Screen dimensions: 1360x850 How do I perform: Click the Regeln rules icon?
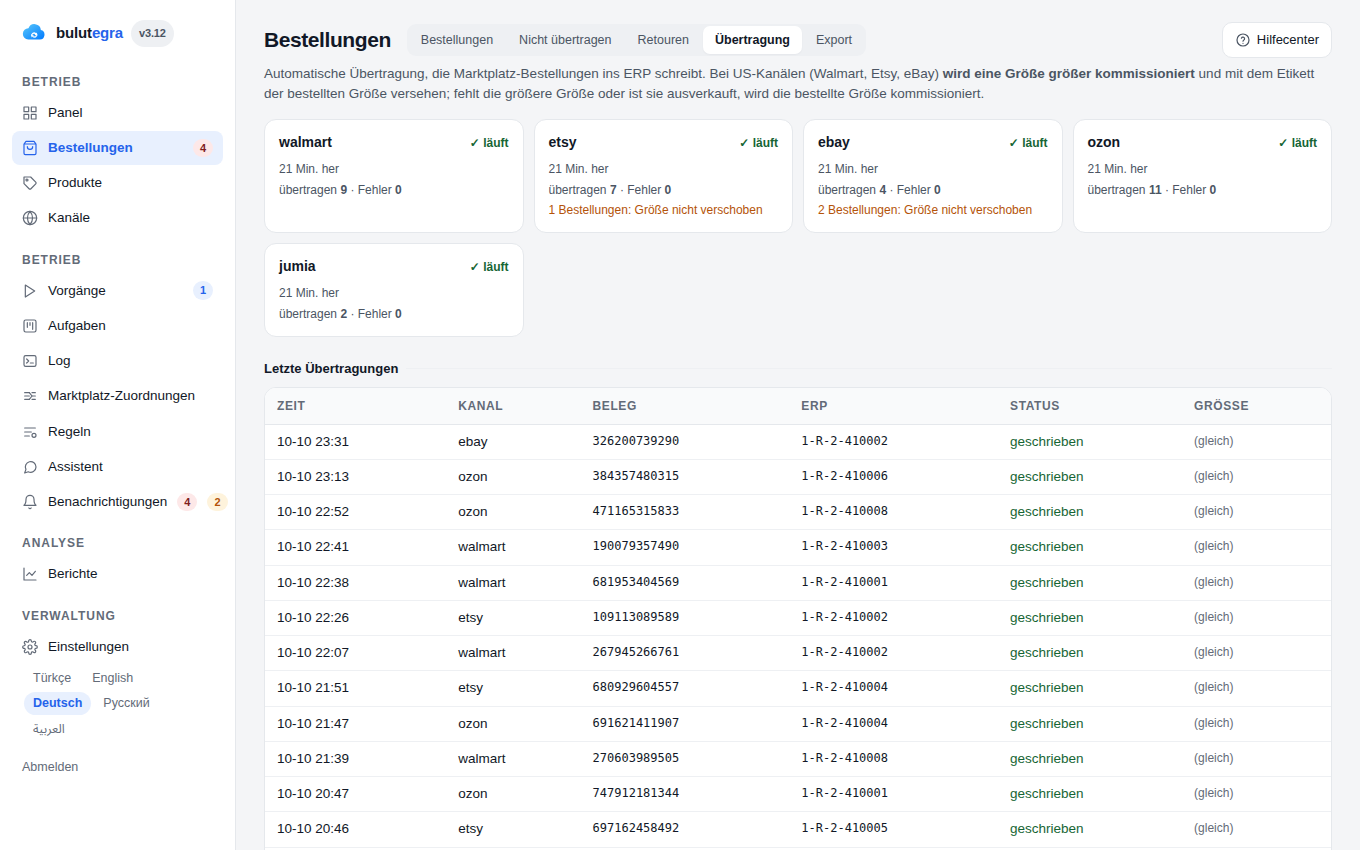click(x=30, y=432)
